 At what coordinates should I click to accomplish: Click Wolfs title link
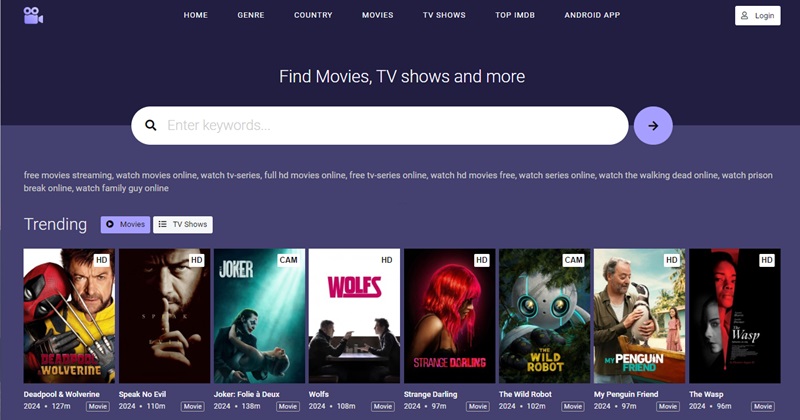click(319, 394)
